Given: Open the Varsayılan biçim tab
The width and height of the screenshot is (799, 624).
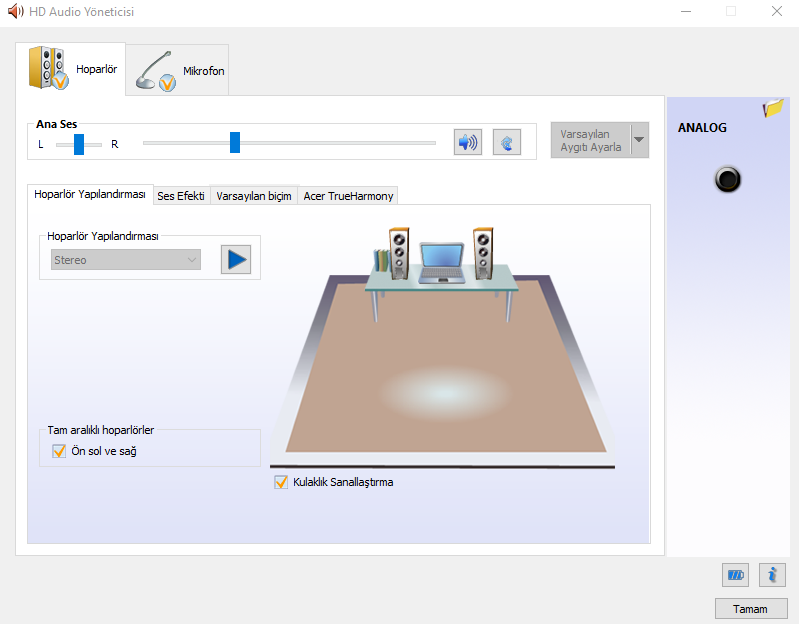Looking at the screenshot, I should click(254, 196).
